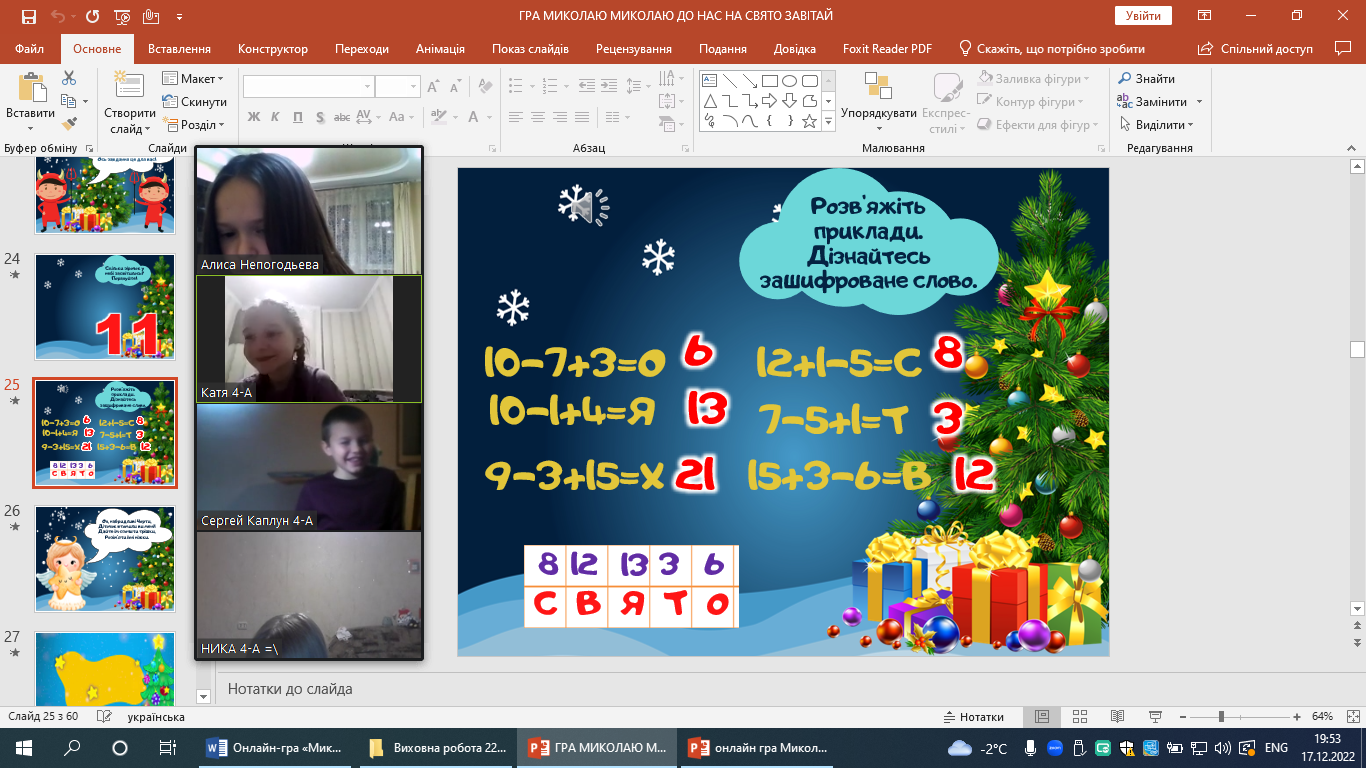The image size is (1366, 768).
Task: Click the zoom slider in status bar
Action: (x=1221, y=717)
